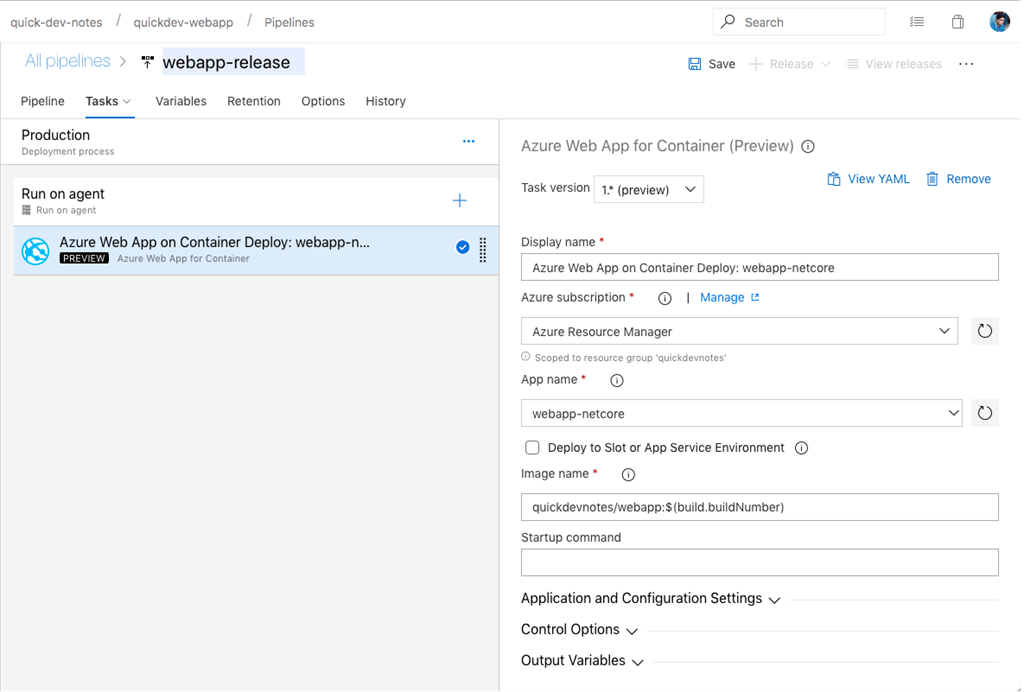Open View YAML for the task

tap(868, 178)
